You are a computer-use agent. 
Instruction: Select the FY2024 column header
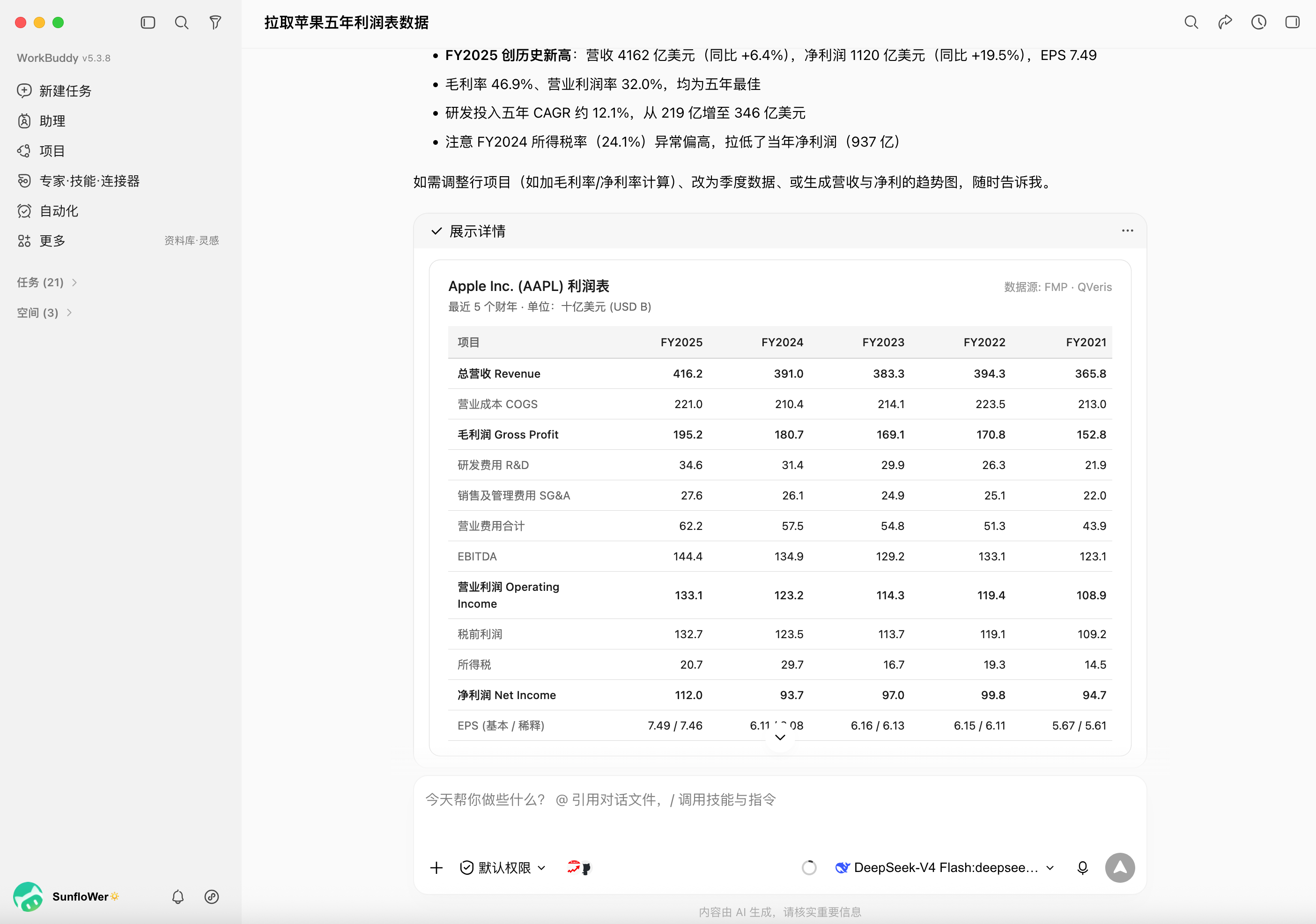click(x=783, y=343)
